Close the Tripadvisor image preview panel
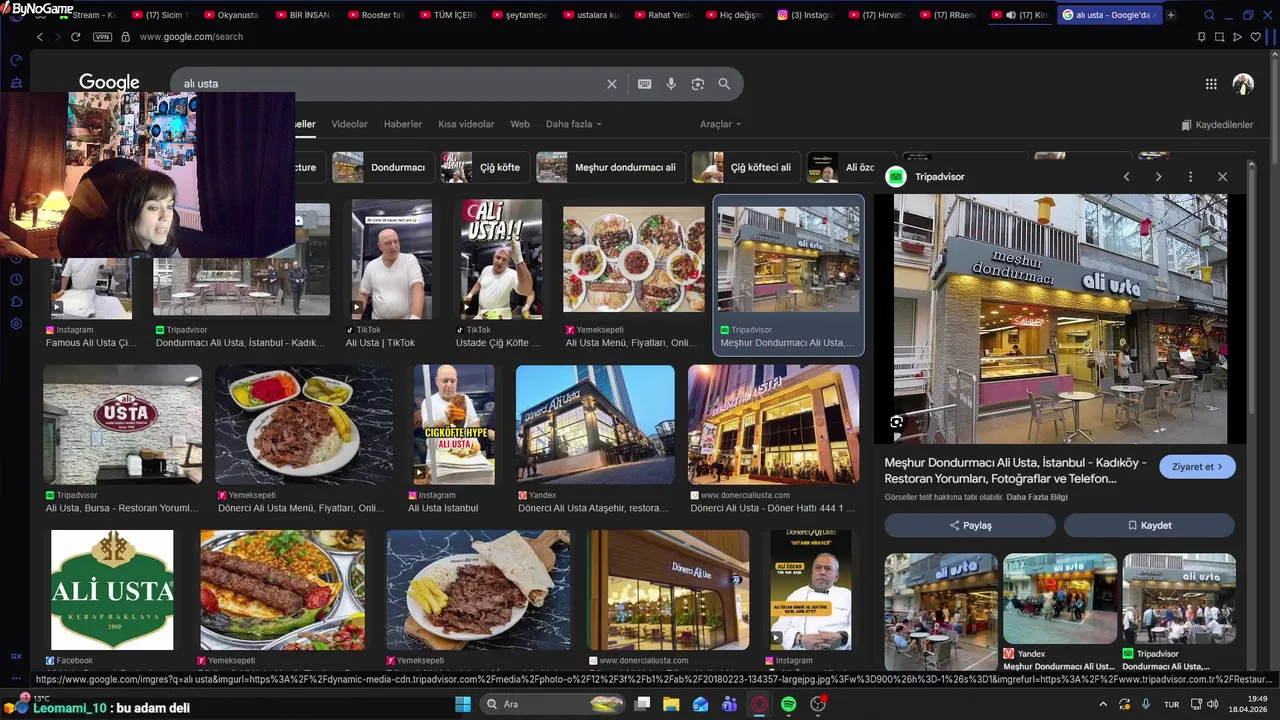Viewport: 1280px width, 720px height. pos(1222,176)
